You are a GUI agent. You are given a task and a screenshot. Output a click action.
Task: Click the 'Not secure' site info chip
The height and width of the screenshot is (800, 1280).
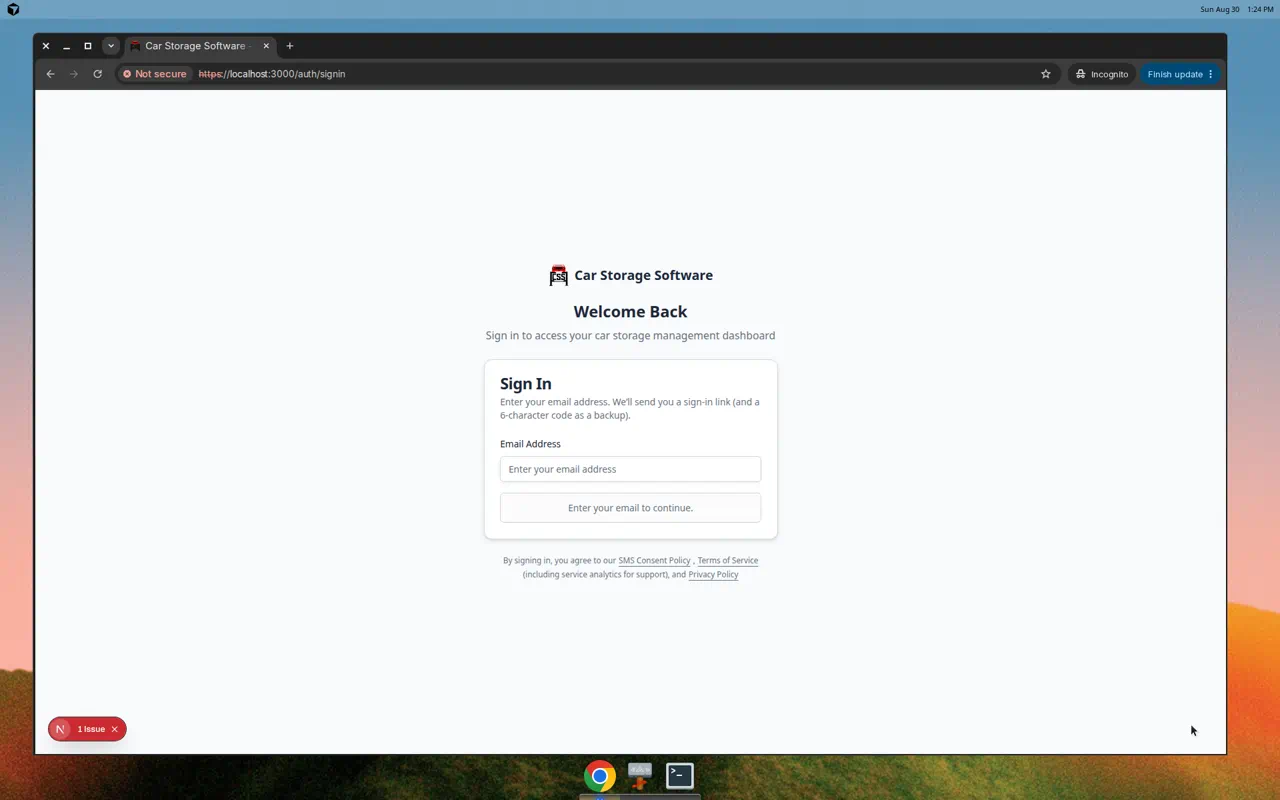click(x=155, y=74)
